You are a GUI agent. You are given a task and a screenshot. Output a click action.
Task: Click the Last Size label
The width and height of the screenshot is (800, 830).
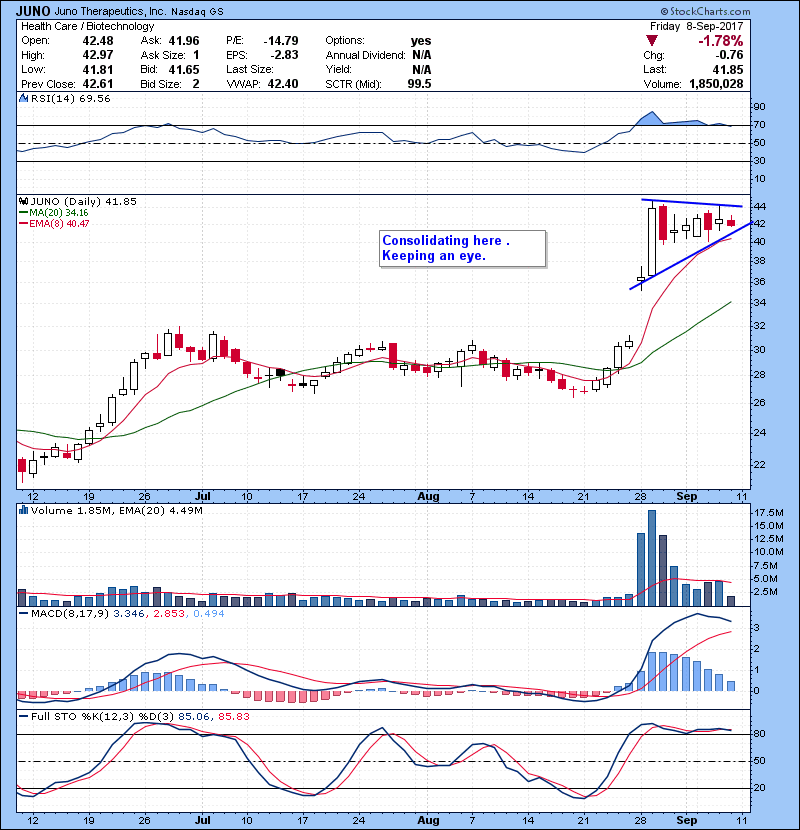250,69
